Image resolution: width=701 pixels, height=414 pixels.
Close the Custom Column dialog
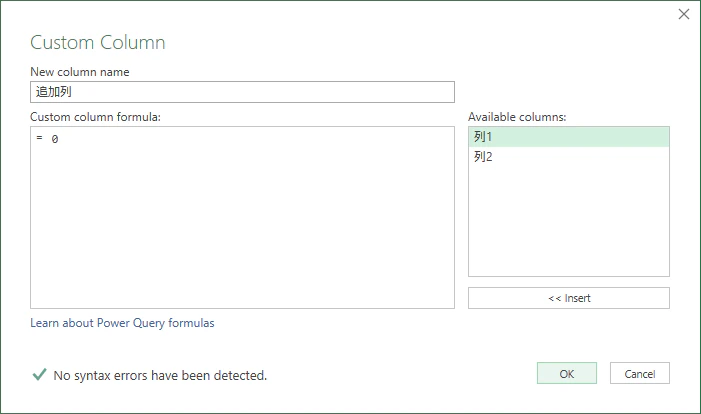(684, 14)
